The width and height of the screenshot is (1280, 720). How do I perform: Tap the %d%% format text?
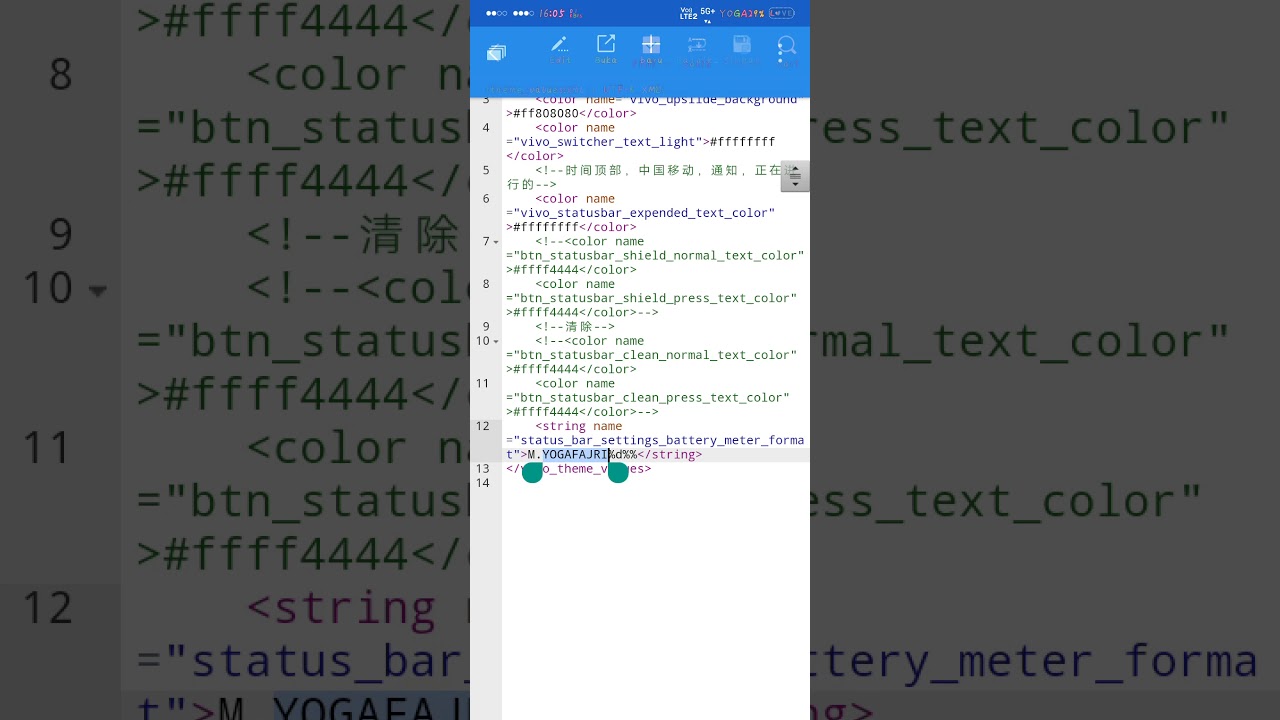tap(623, 454)
